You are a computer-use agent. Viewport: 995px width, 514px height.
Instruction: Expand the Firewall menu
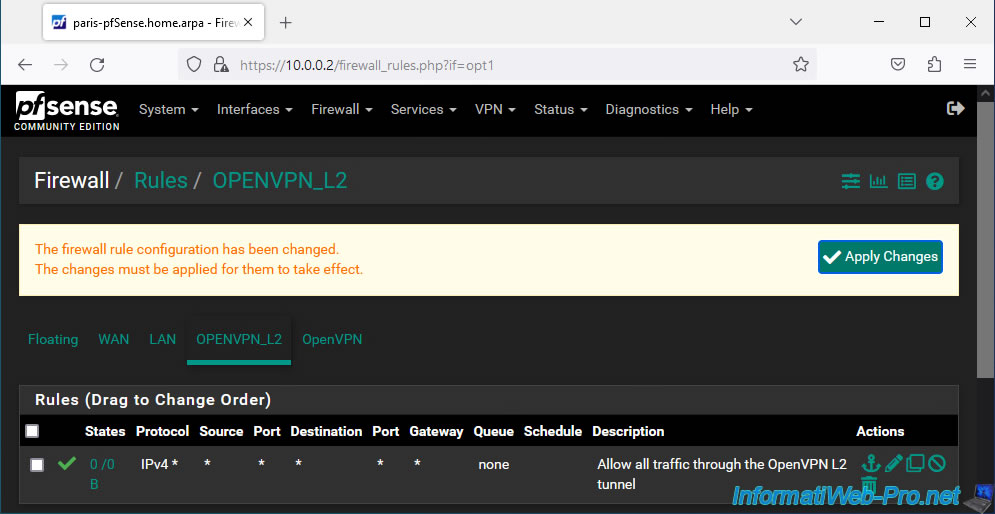pos(342,109)
